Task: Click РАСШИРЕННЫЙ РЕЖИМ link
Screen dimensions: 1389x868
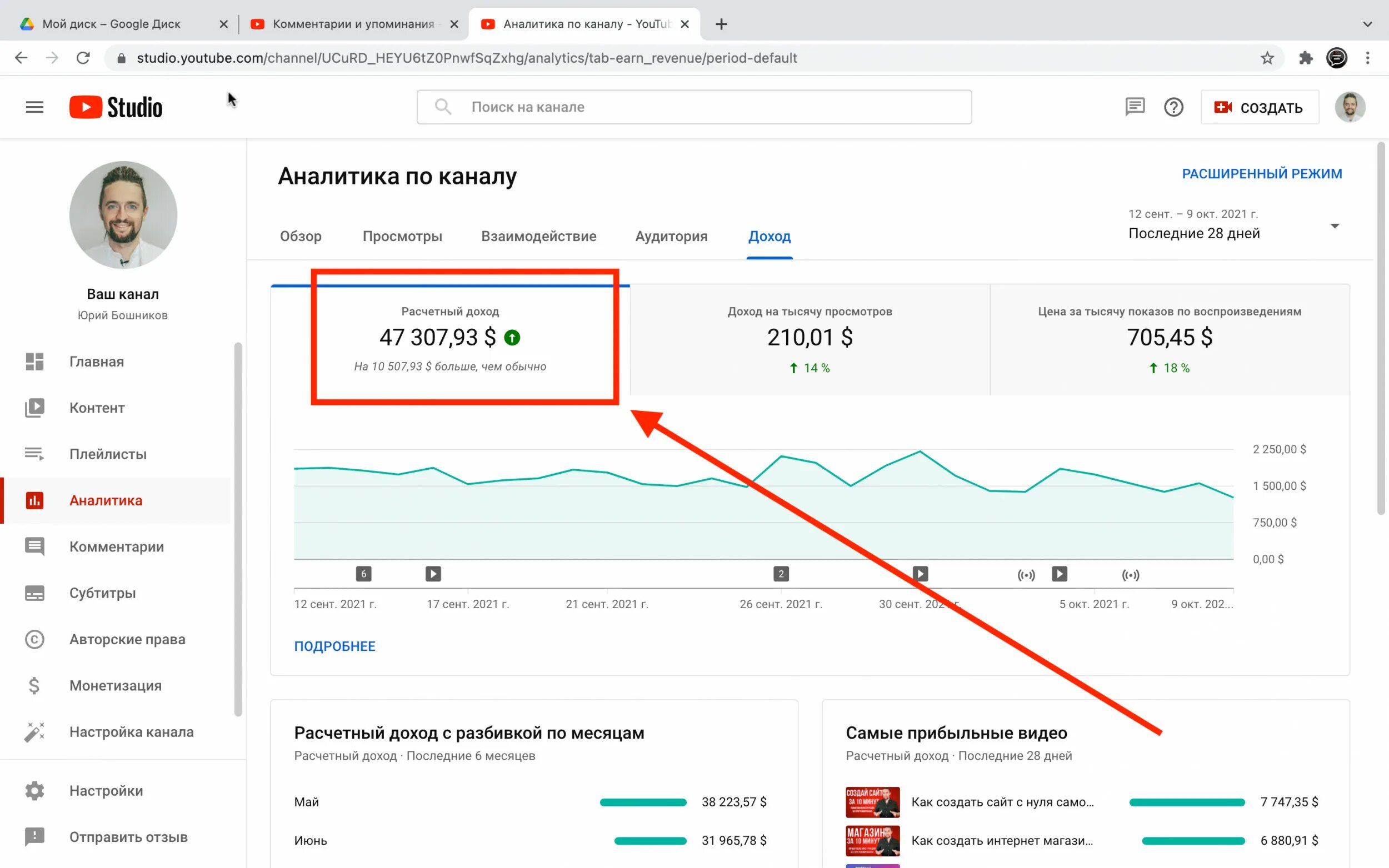Action: pos(1262,173)
